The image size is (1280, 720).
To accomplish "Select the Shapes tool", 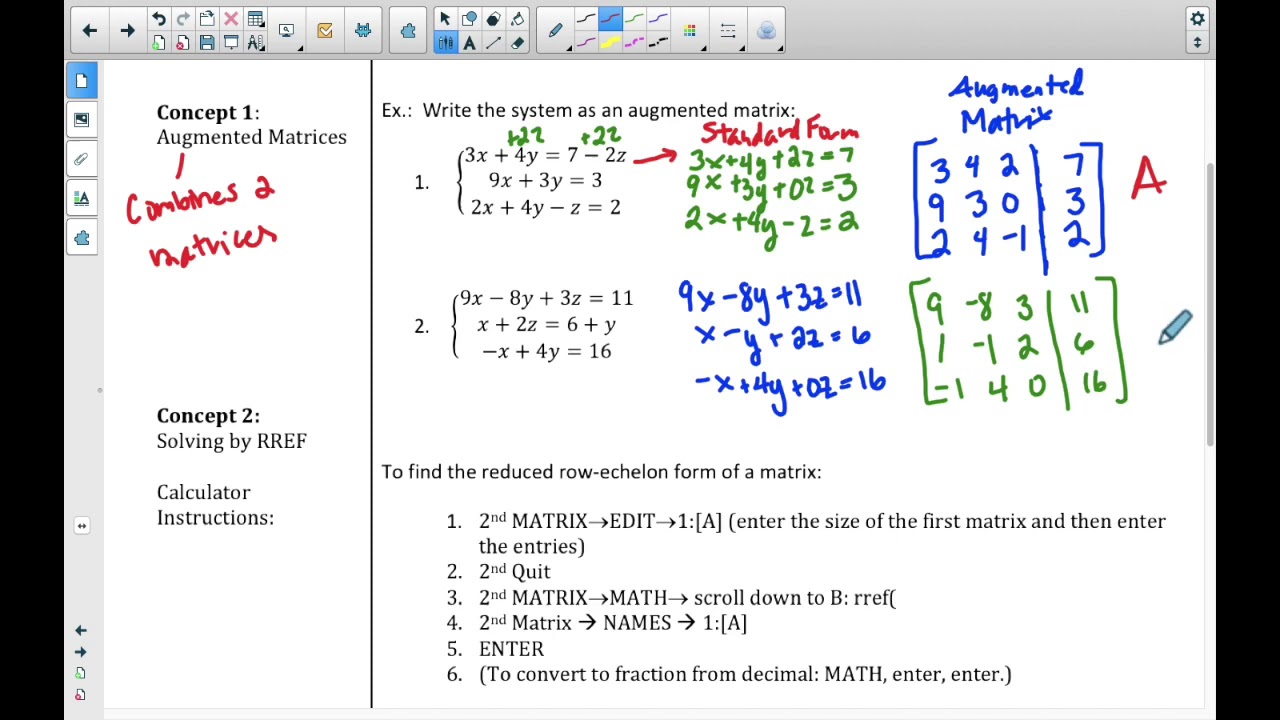I will click(x=469, y=19).
